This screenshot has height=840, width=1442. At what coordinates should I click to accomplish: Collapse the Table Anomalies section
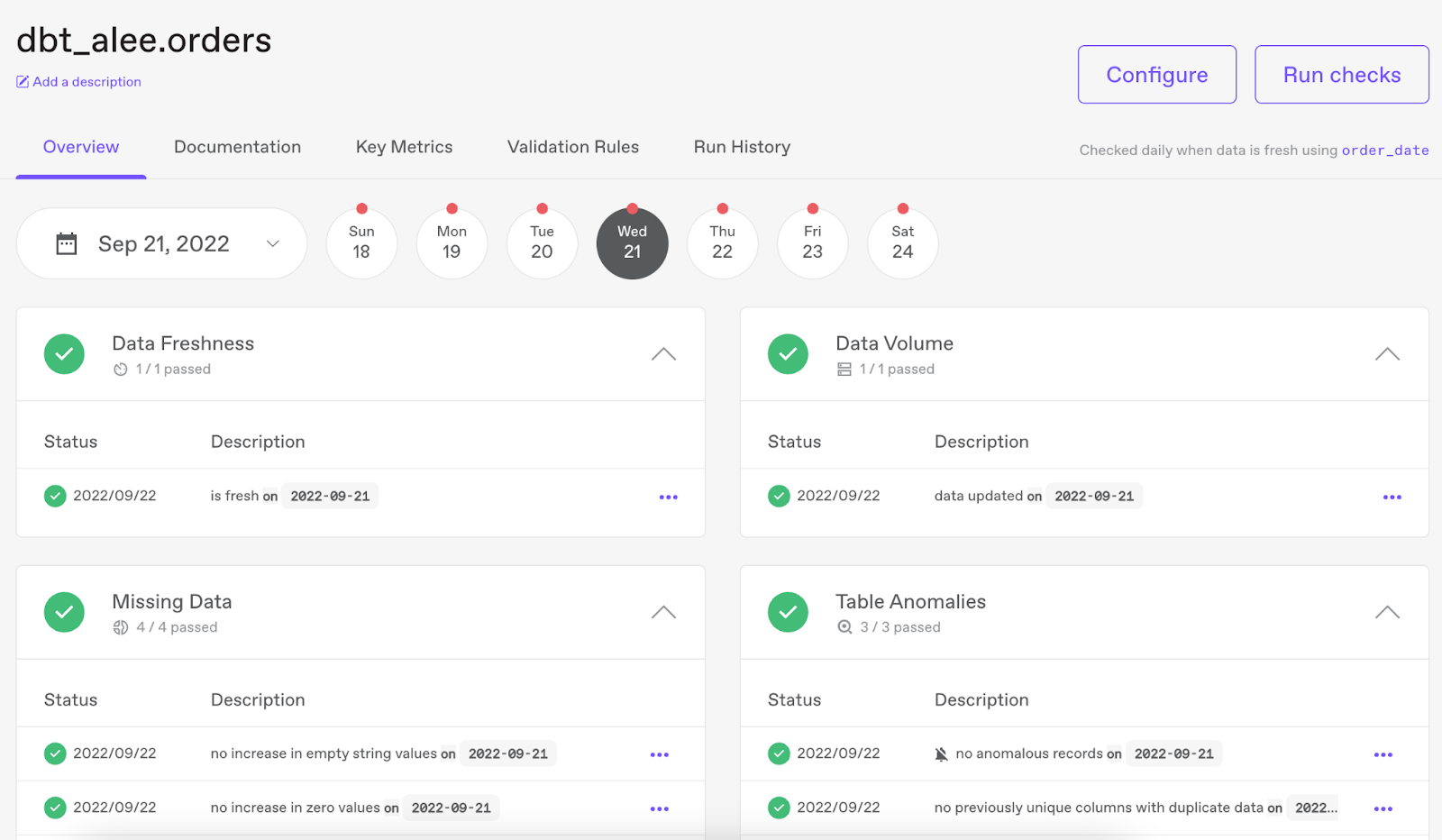point(1387,612)
